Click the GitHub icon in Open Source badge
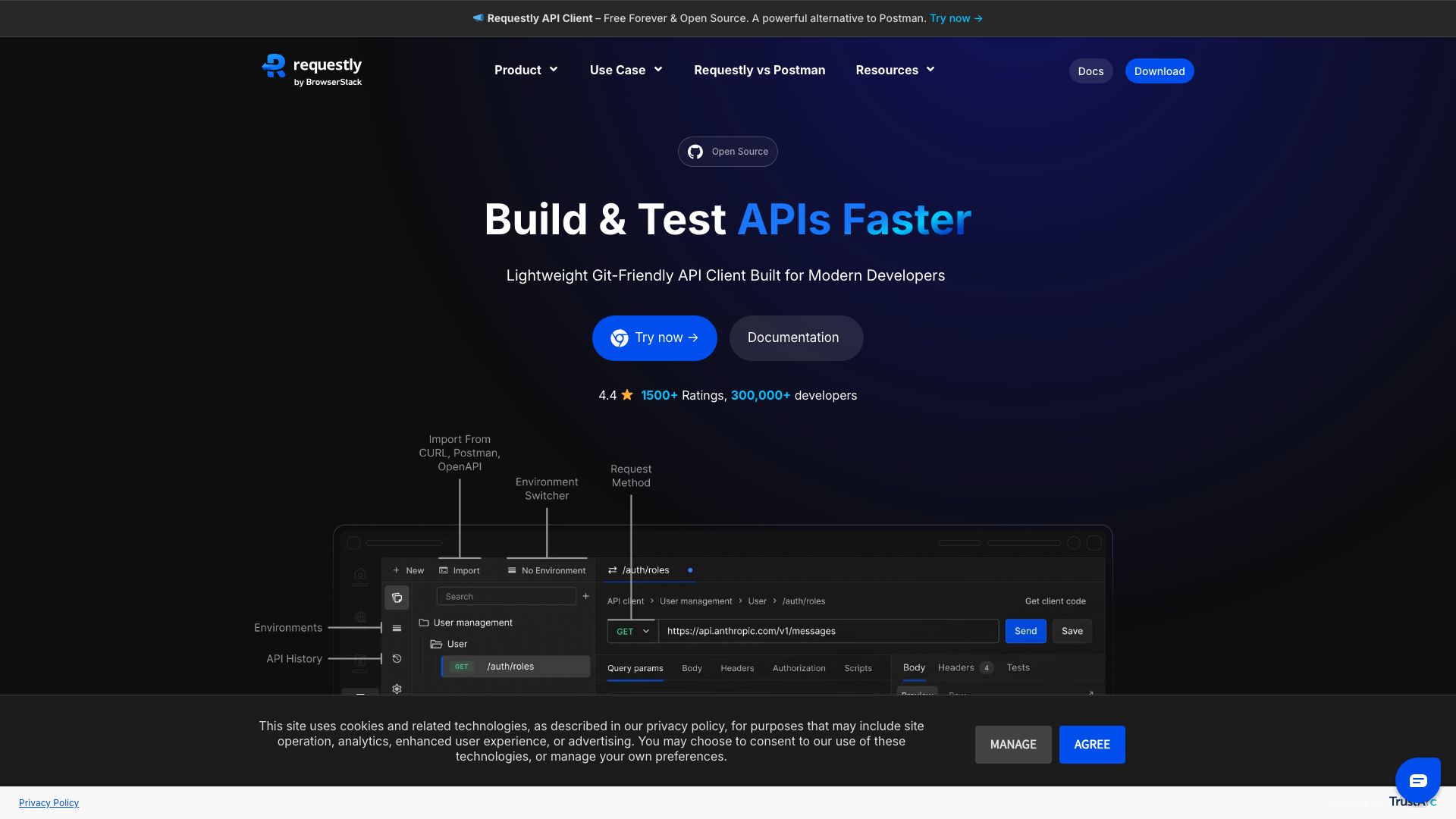 coord(695,152)
